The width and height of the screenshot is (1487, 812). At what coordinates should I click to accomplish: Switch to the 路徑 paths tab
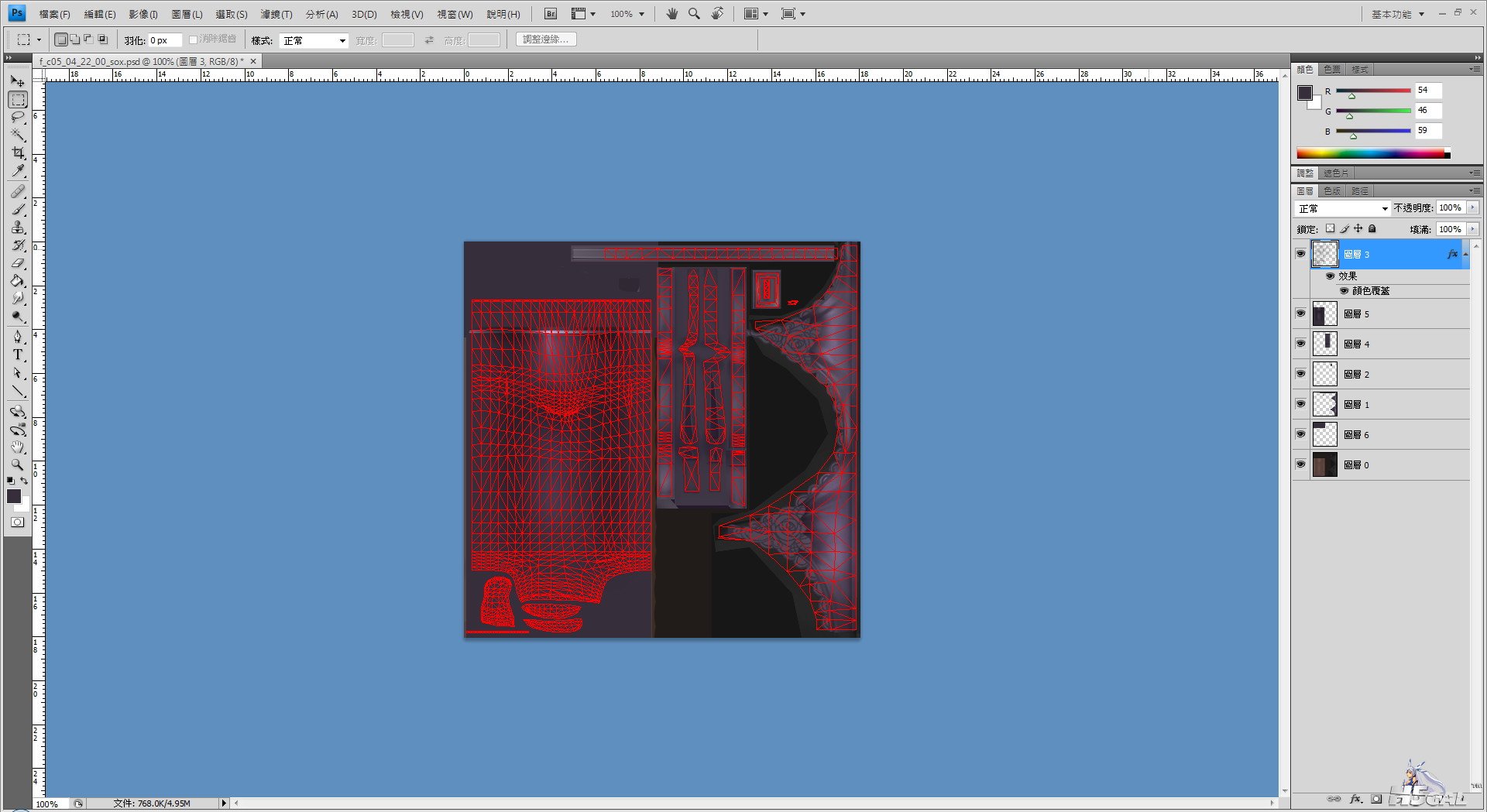pos(1360,190)
